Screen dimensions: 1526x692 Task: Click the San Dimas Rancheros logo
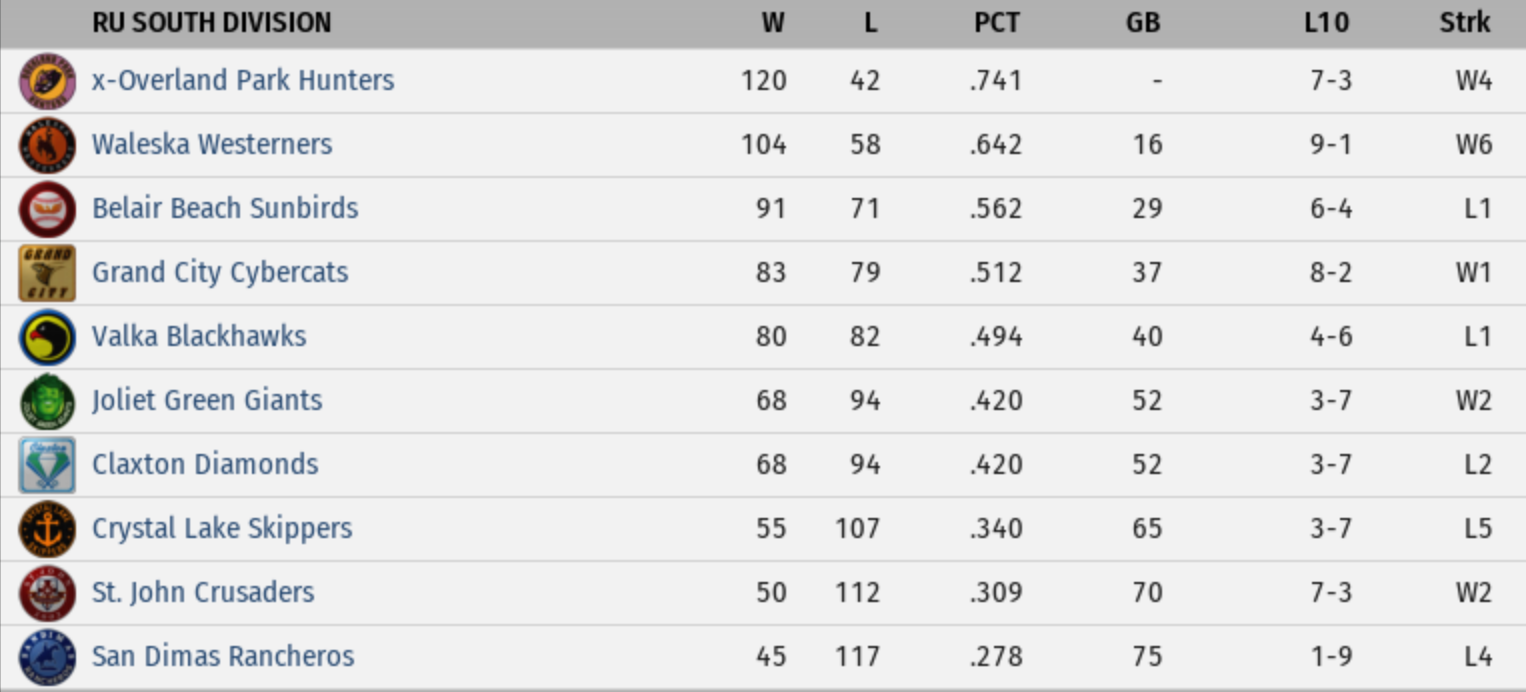click(47, 657)
